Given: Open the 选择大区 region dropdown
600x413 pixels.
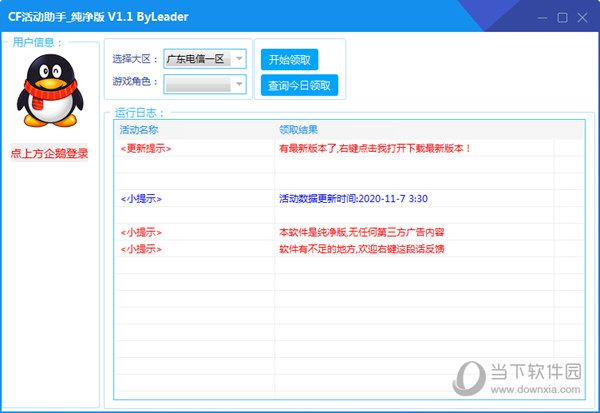Looking at the screenshot, I should point(205,59).
